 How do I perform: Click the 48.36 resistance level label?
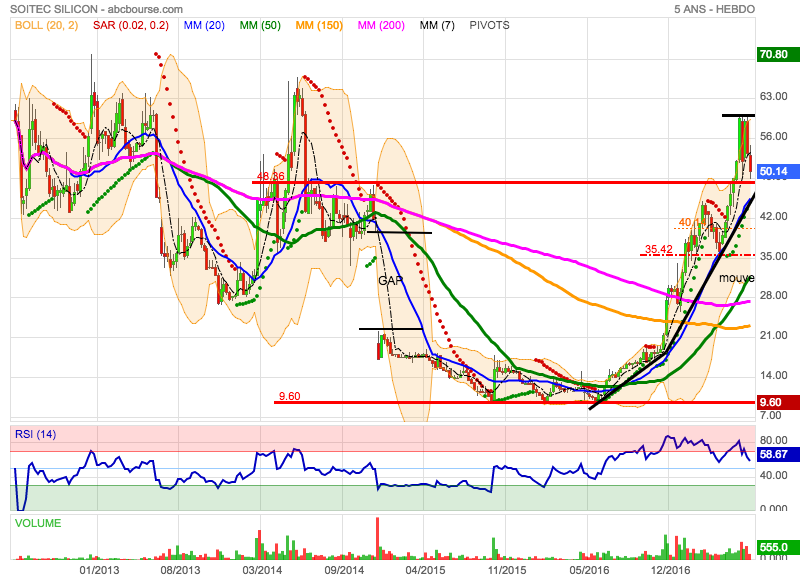[x=271, y=176]
